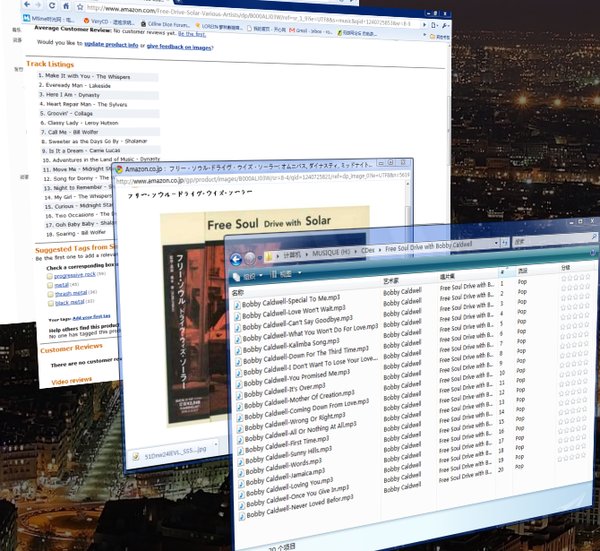Check the 'progressive rock' tag box
Screen dimensions: 600x551
click(x=50, y=276)
